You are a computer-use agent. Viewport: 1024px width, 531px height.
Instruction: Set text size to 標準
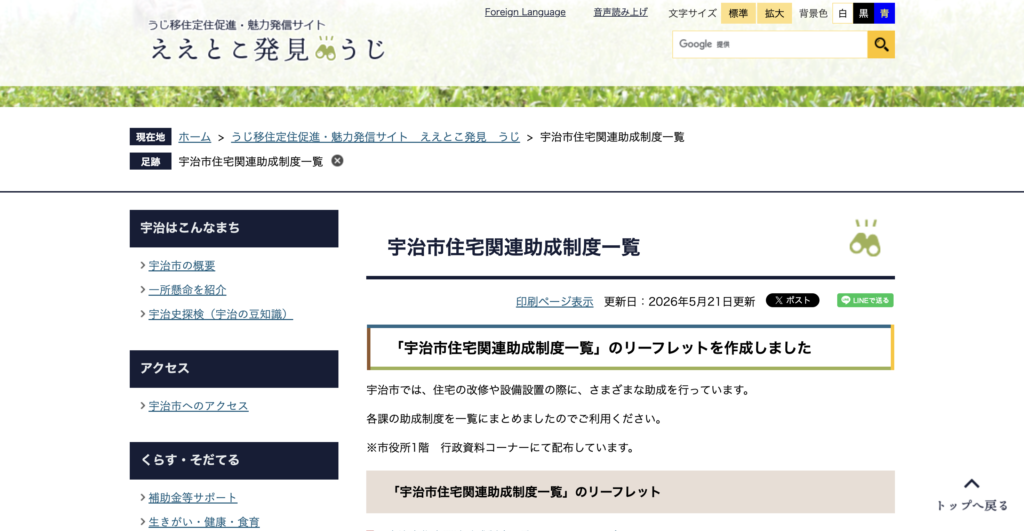(738, 13)
